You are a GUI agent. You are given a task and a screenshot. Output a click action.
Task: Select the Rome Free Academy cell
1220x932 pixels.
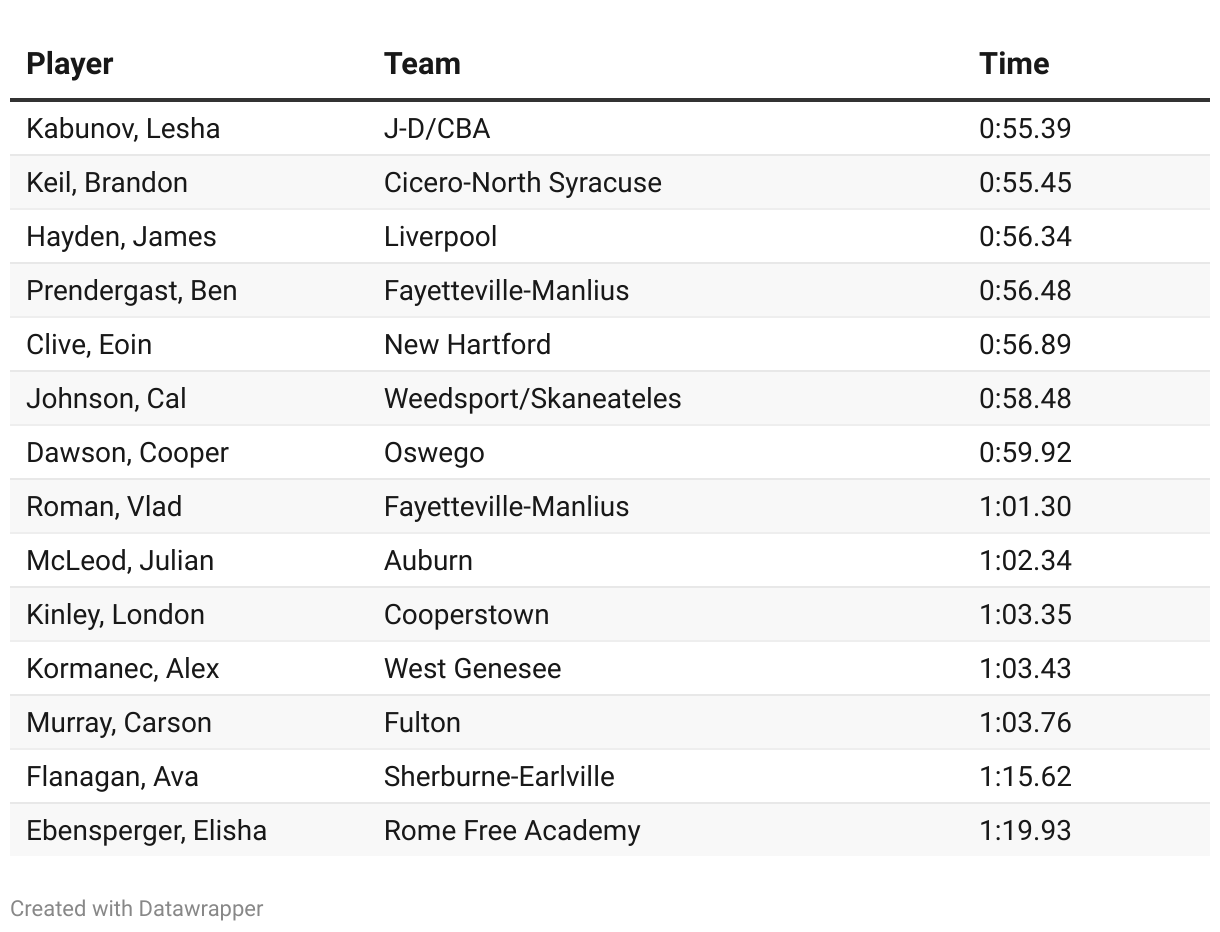click(x=512, y=831)
